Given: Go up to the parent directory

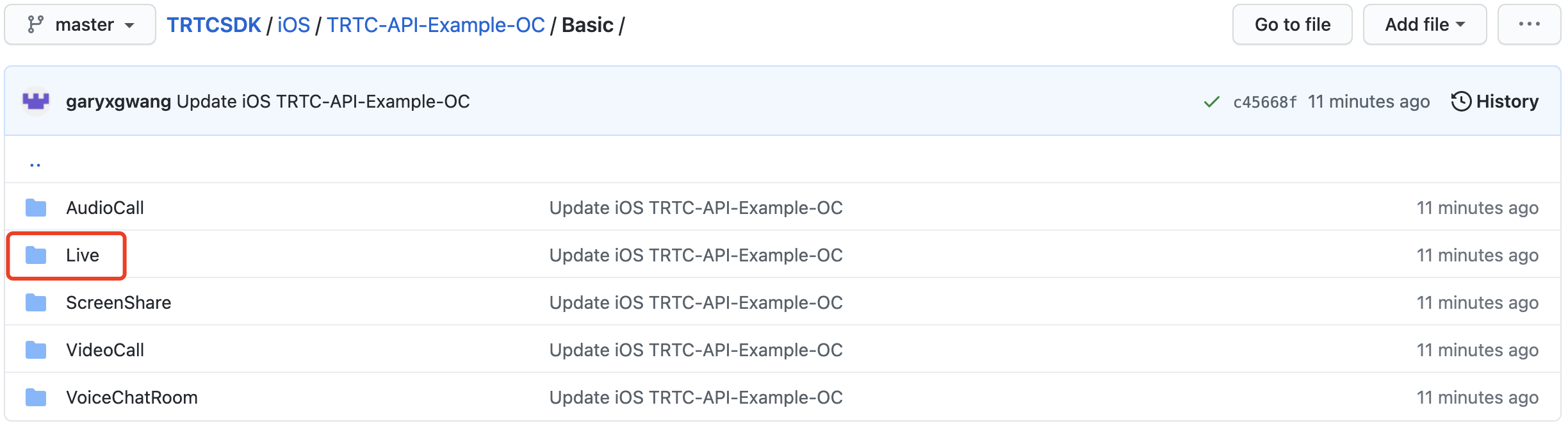Looking at the screenshot, I should coord(35,164).
